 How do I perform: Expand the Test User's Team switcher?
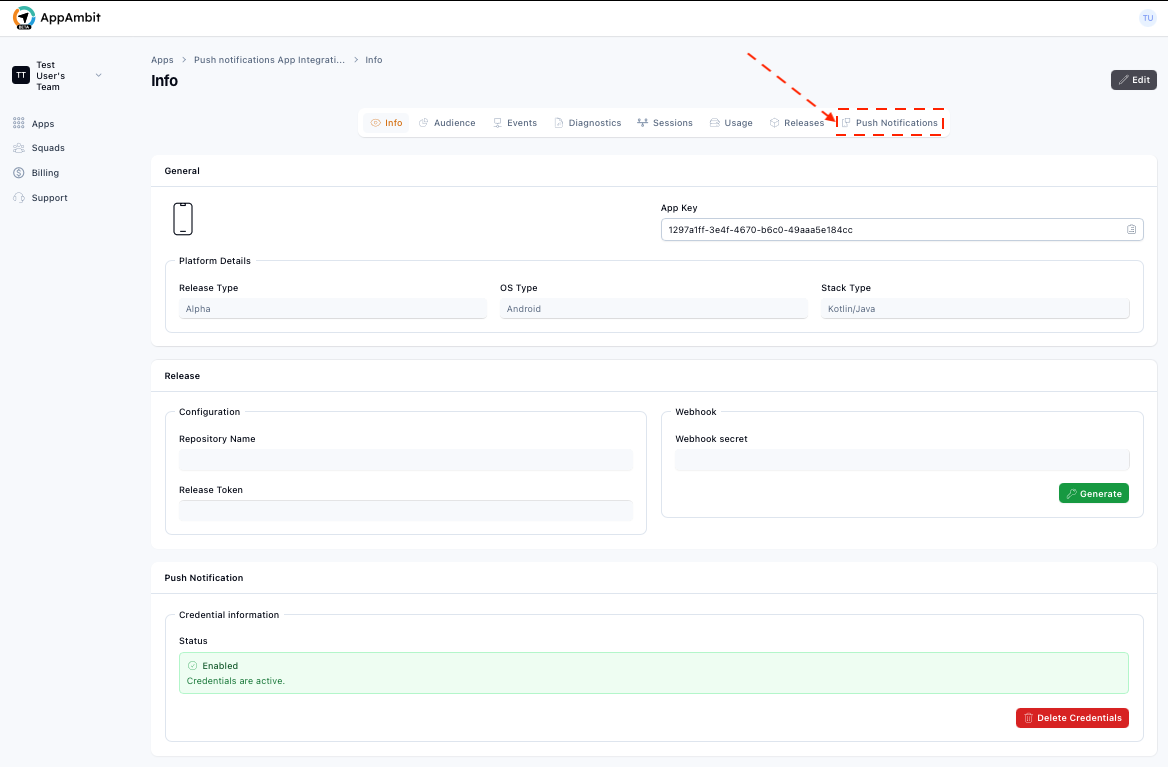point(98,74)
